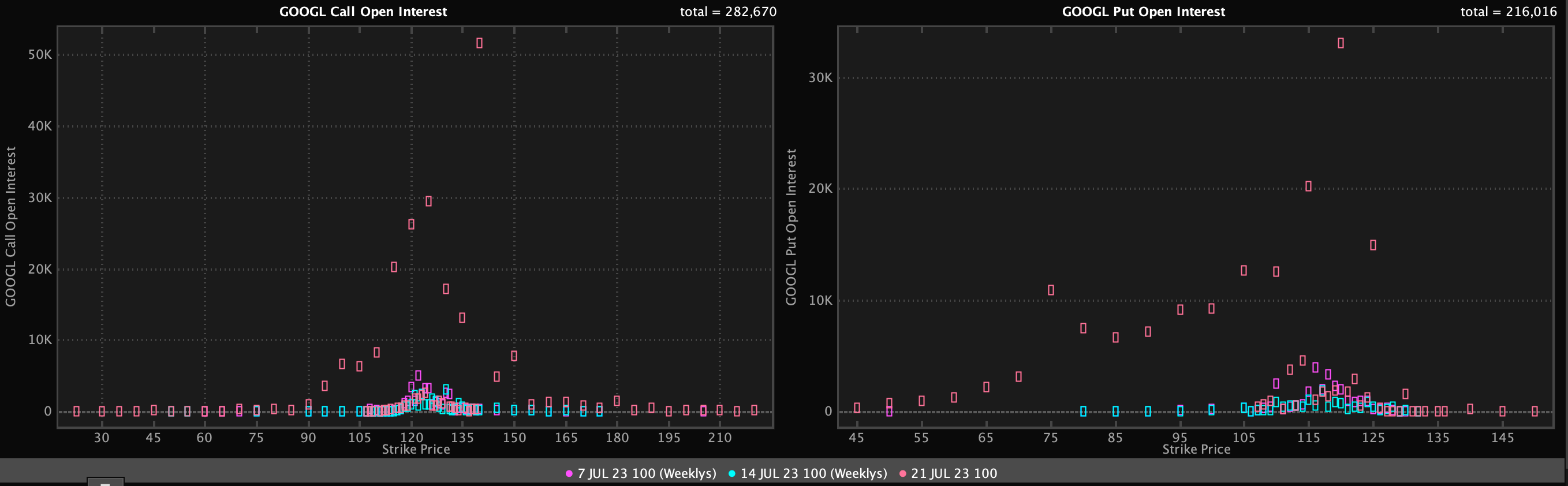Click the 'total = 216,016' put total text
The image size is (1568, 486).
coord(1509,12)
